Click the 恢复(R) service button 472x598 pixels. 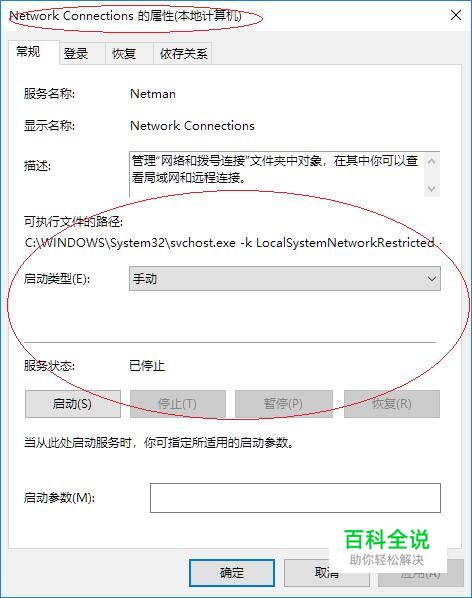[x=392, y=403]
